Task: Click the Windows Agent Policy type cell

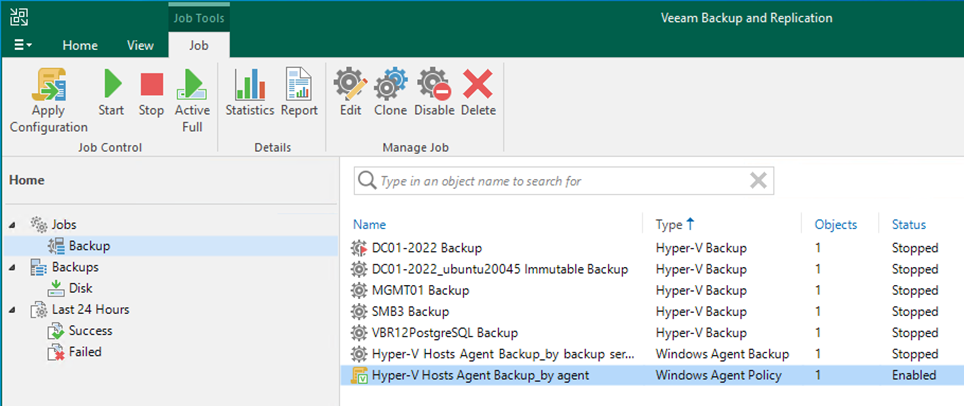Action: coord(719,375)
